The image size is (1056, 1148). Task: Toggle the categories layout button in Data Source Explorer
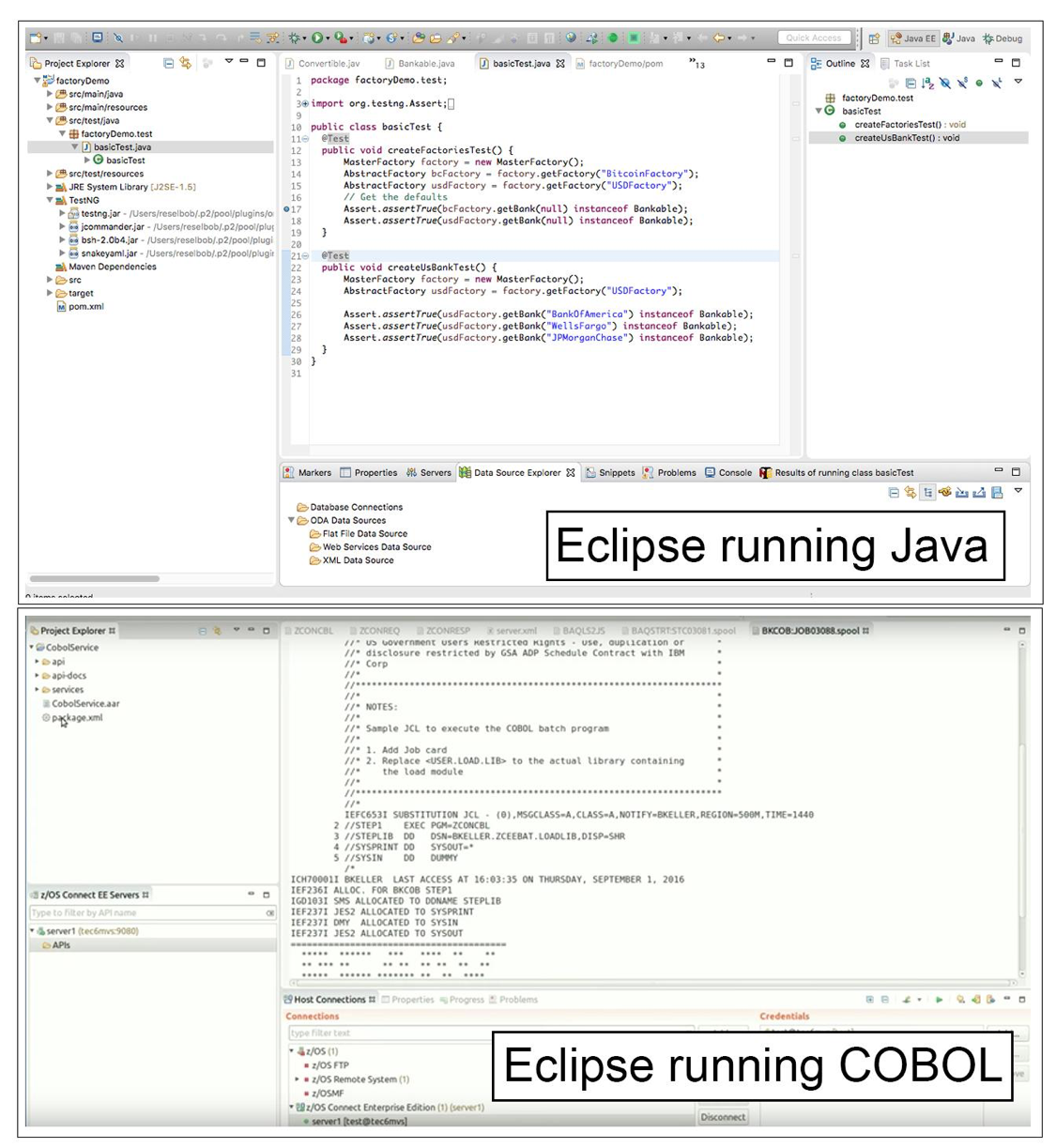click(x=927, y=493)
